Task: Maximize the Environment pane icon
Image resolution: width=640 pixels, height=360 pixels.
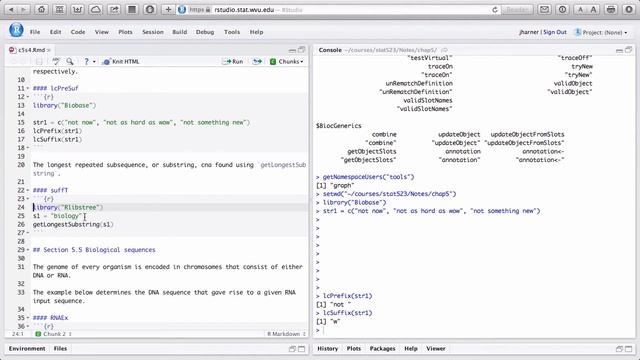Action: 302,349
